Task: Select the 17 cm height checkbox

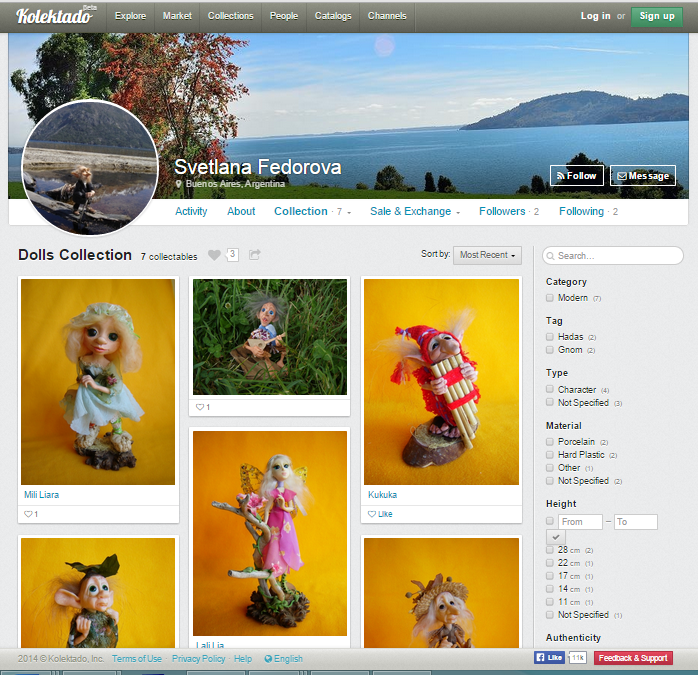Action: tap(550, 576)
